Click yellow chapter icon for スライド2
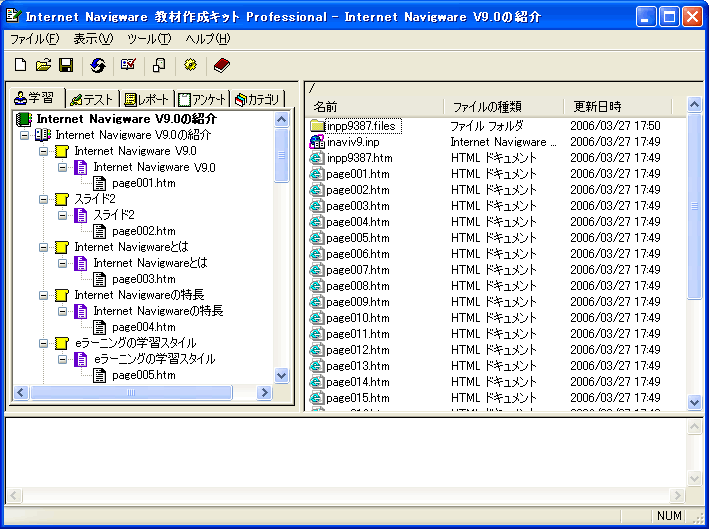The image size is (709, 529). (x=61, y=199)
